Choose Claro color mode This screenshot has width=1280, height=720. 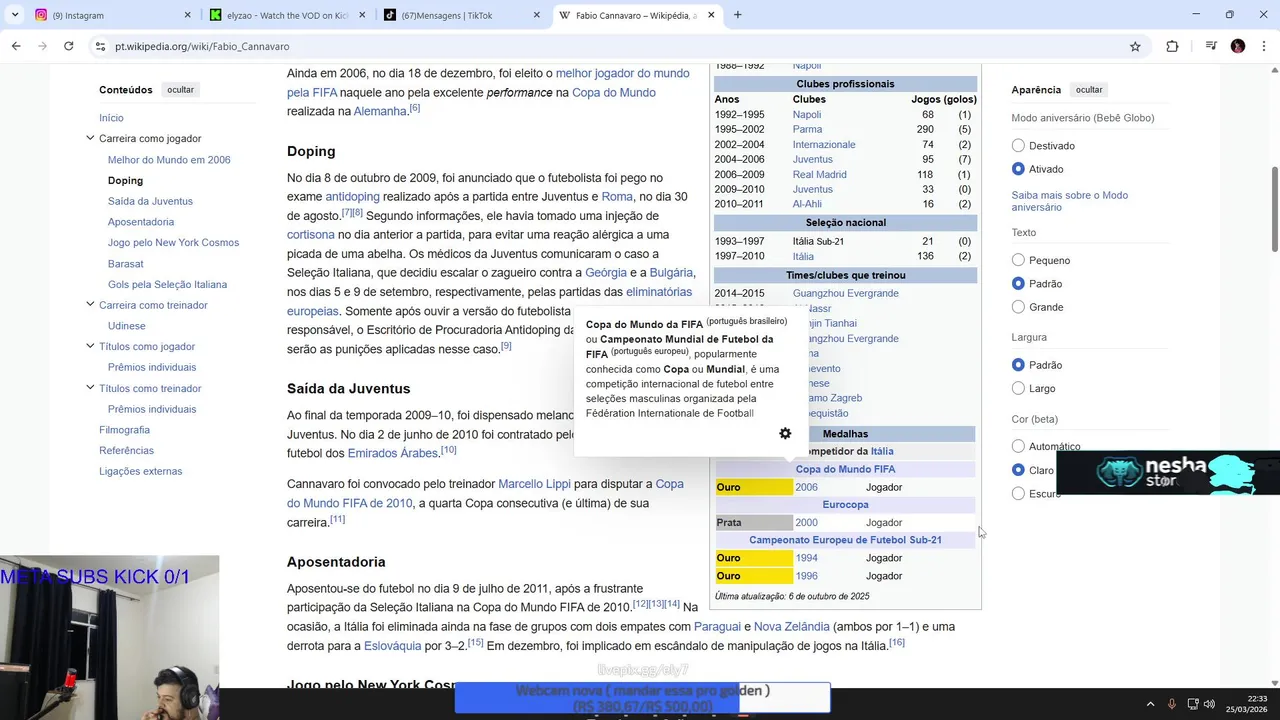click(x=1018, y=470)
